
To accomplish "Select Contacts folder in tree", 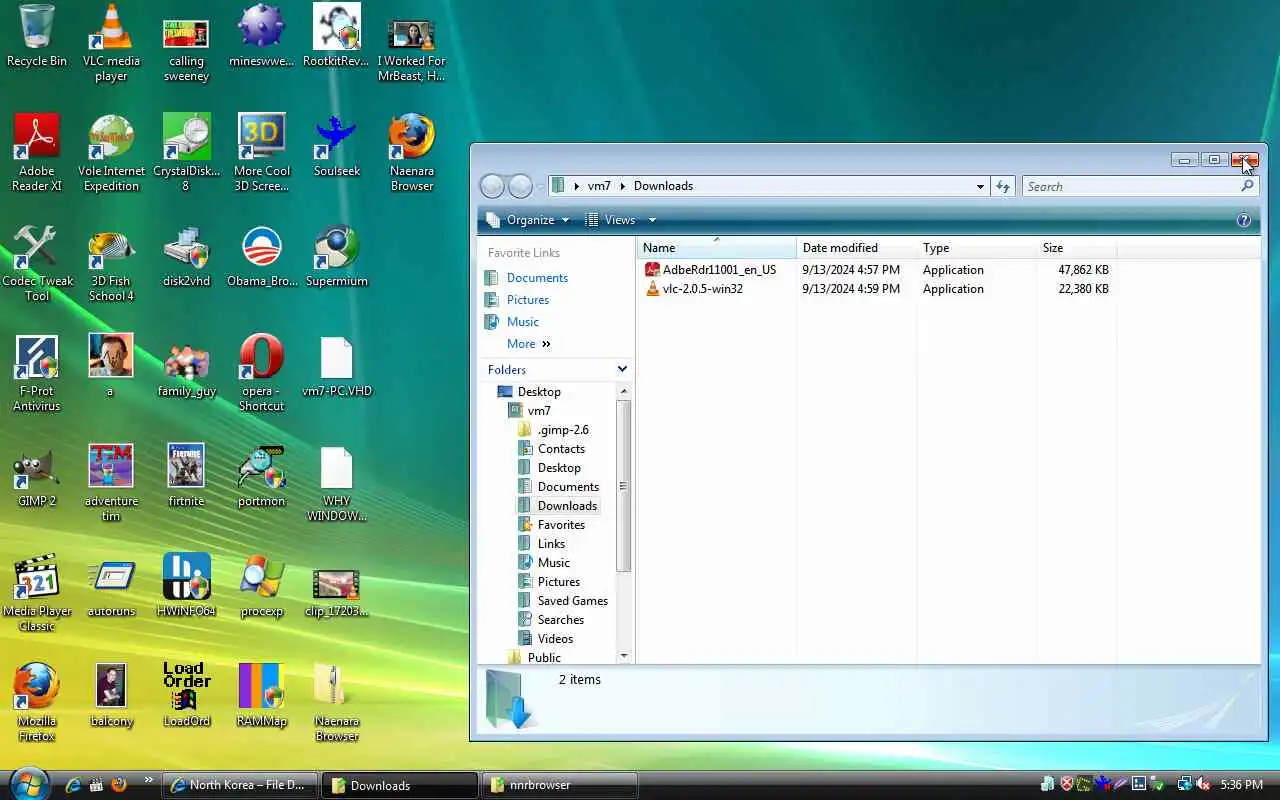I will pyautogui.click(x=551, y=449).
